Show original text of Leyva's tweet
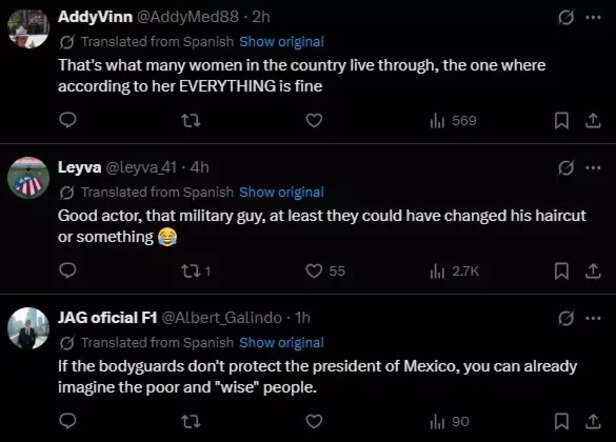The image size is (616, 442). (281, 192)
